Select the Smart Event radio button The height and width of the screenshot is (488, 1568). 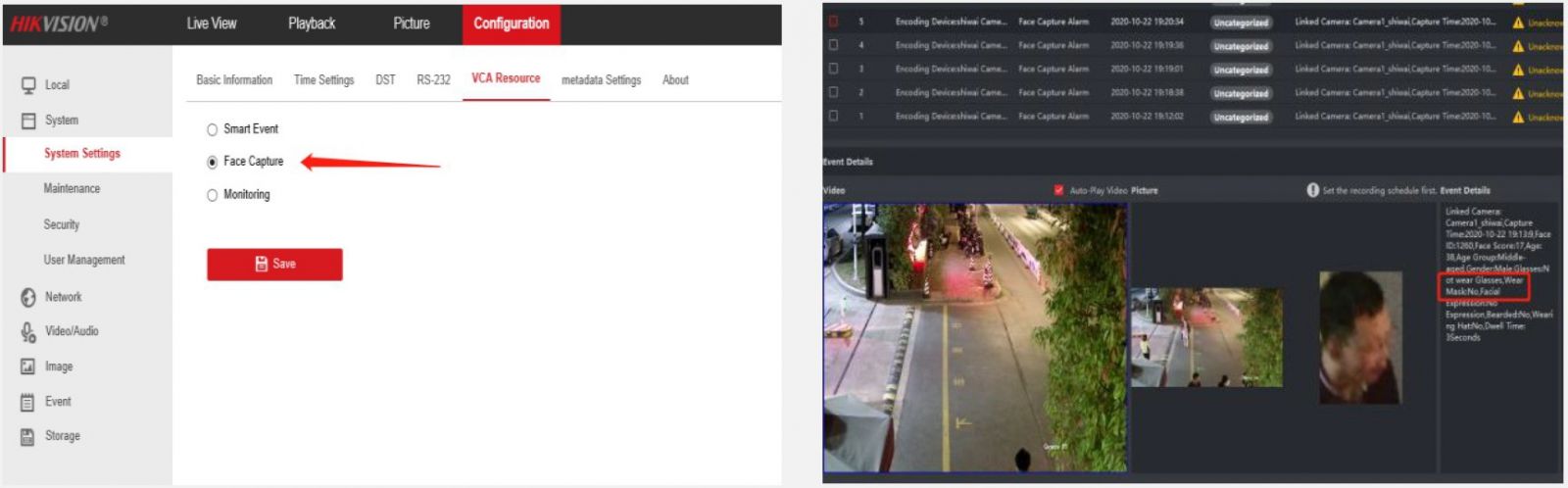click(x=212, y=129)
